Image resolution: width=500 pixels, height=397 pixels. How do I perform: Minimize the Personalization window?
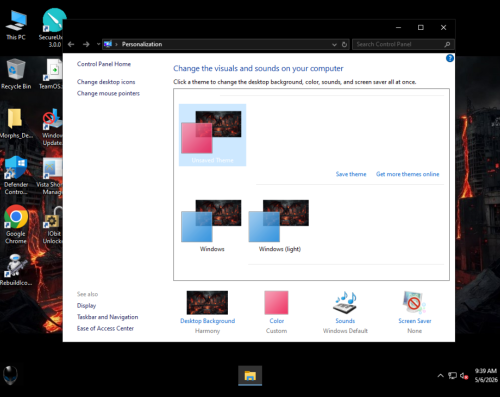(398, 27)
